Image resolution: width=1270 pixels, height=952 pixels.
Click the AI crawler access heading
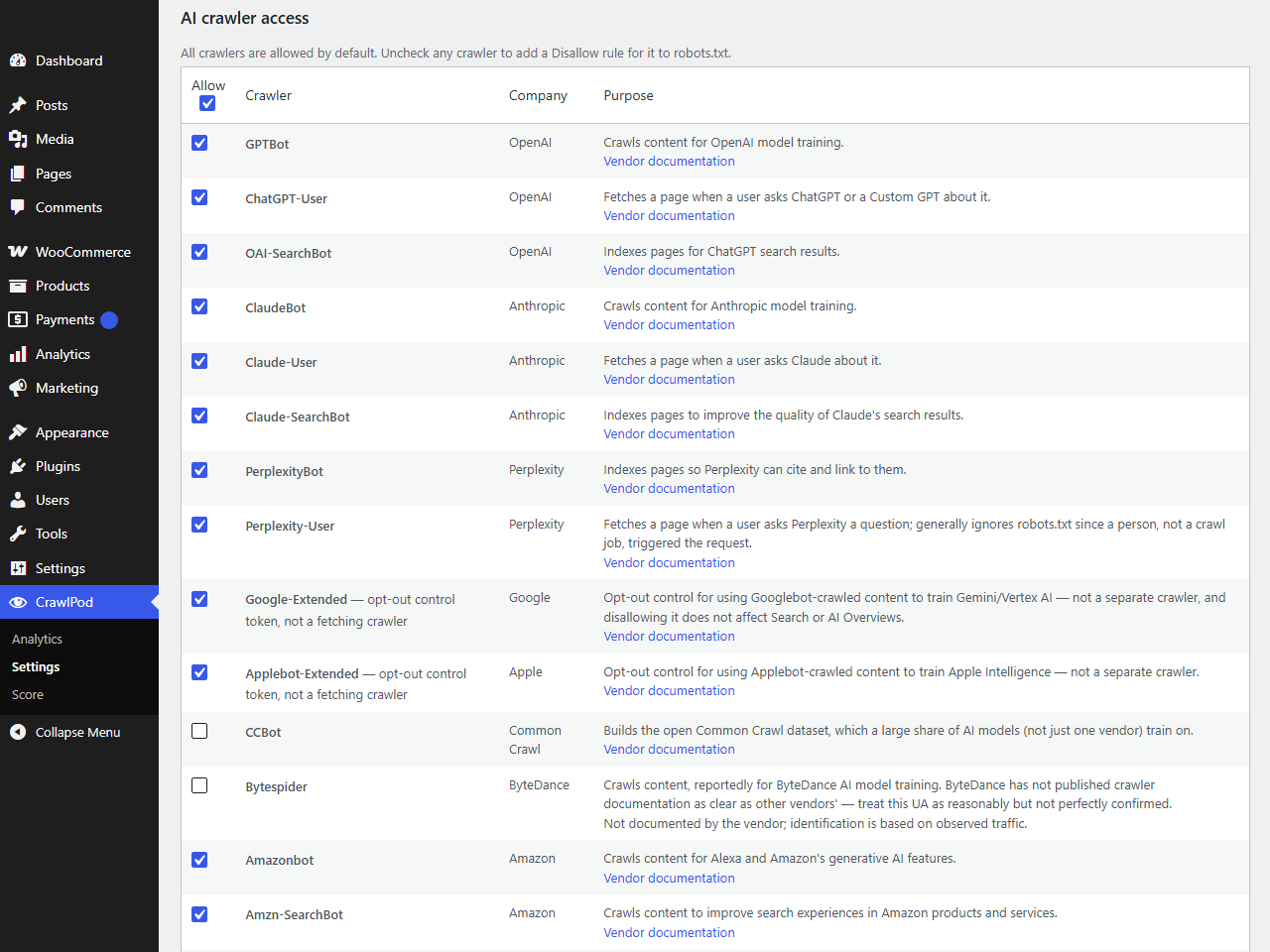coord(244,18)
